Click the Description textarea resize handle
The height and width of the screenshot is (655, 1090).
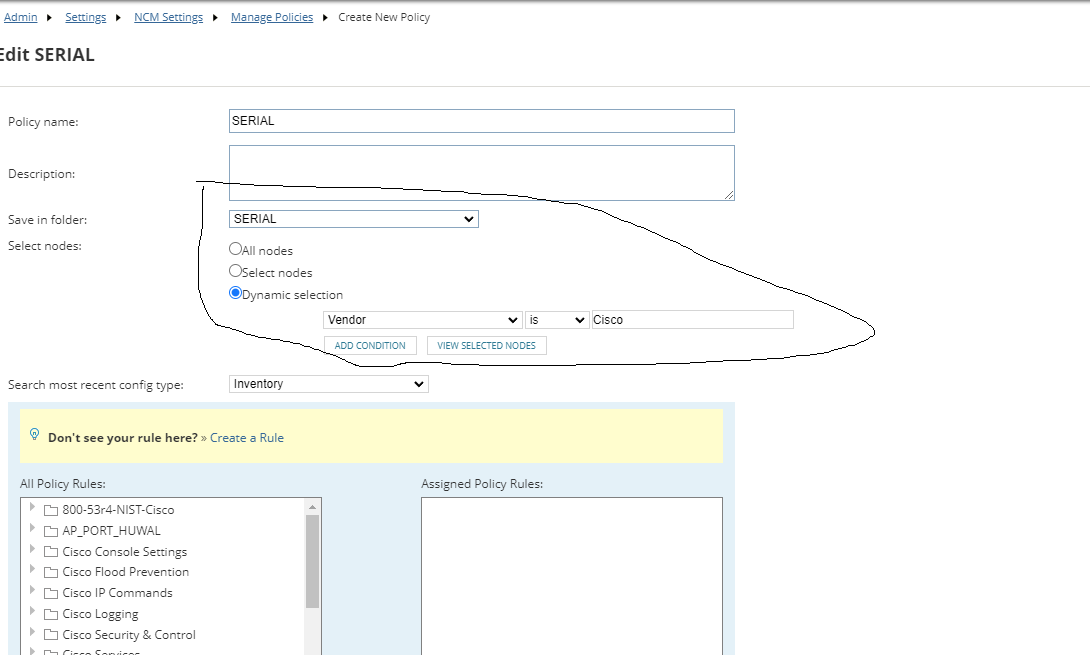729,195
